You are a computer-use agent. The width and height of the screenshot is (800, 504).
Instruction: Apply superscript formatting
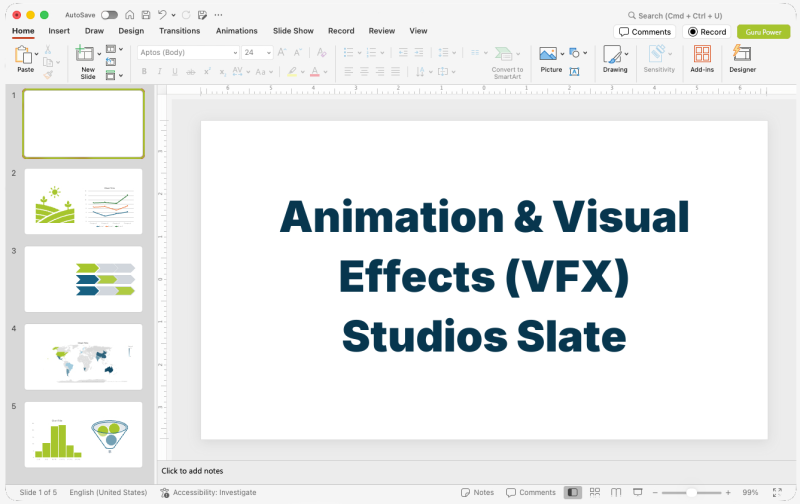pos(207,72)
